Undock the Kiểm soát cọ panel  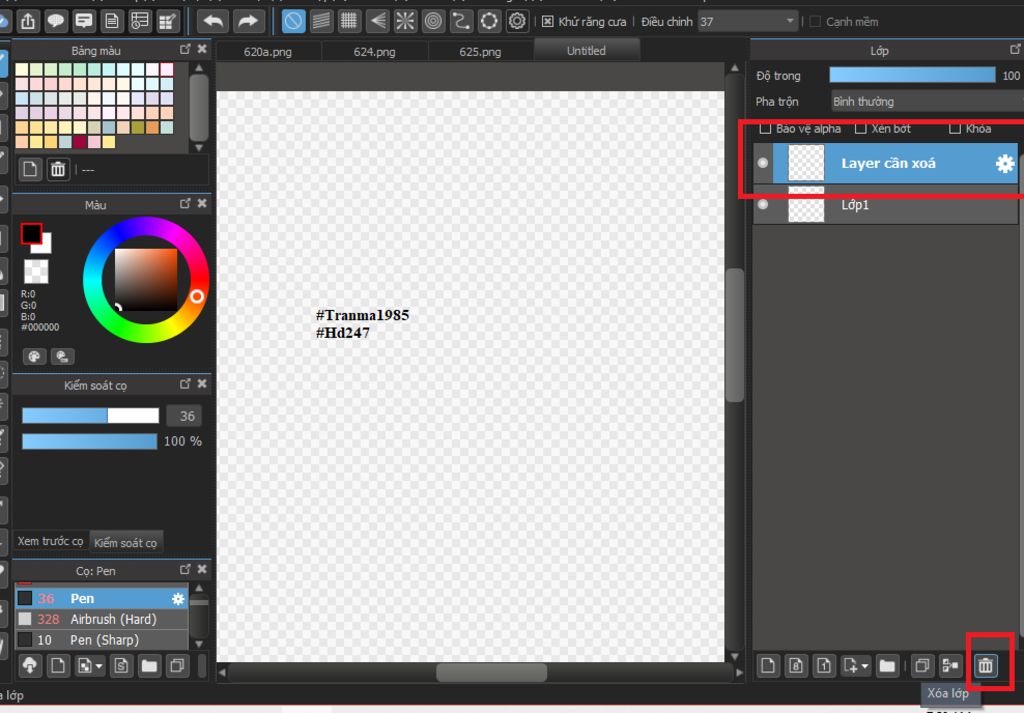(185, 384)
